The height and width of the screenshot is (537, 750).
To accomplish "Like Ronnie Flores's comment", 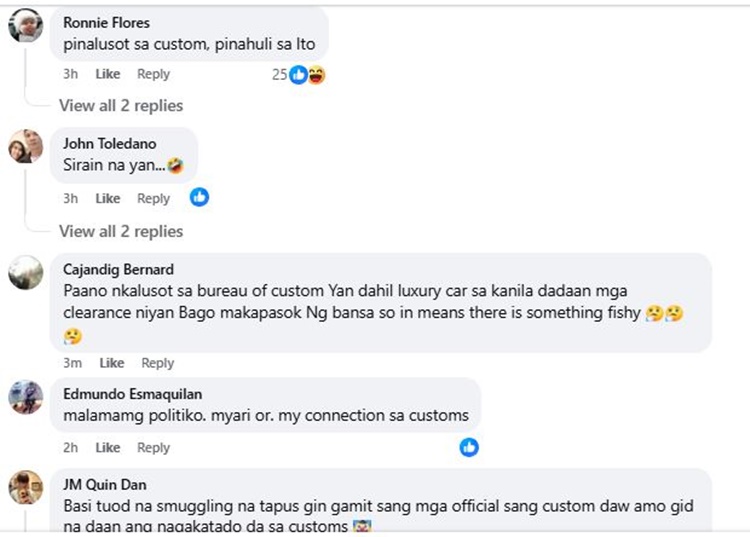I will 108,74.
